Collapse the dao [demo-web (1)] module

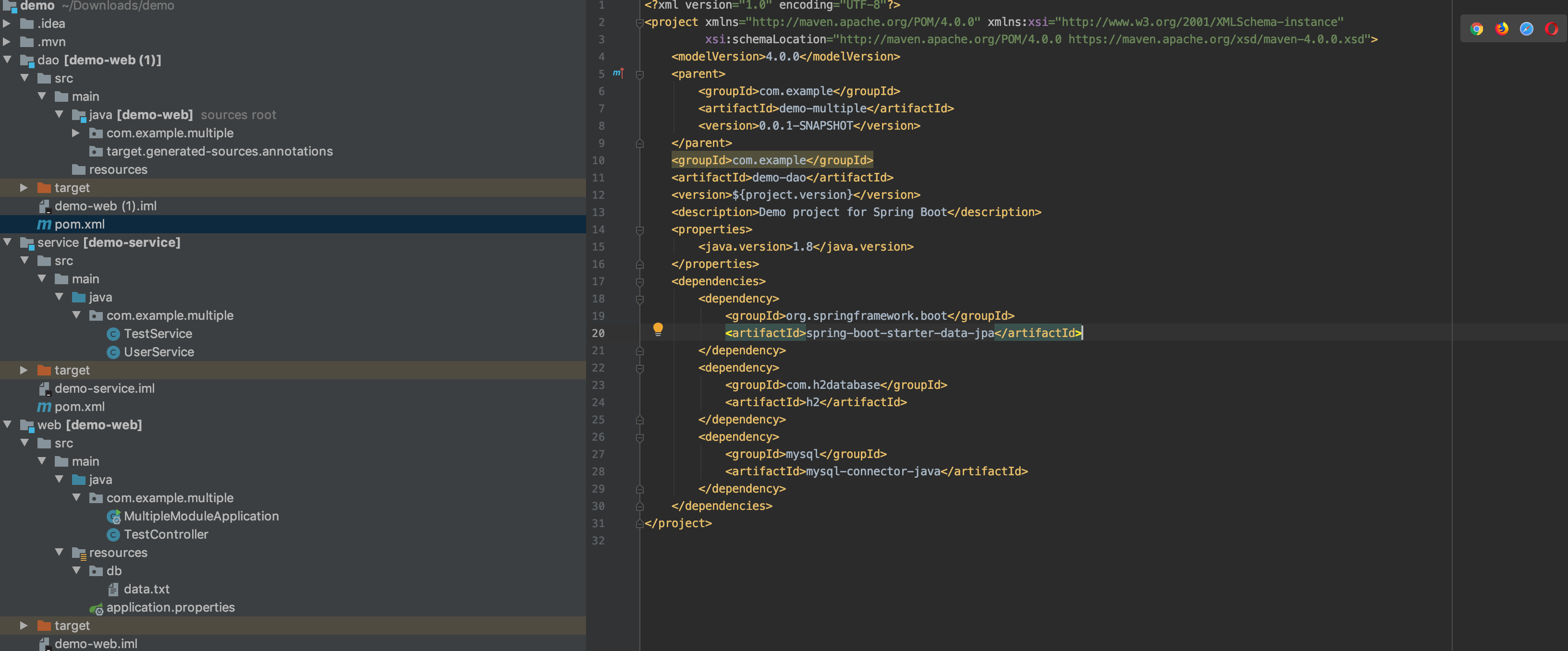tap(8, 60)
